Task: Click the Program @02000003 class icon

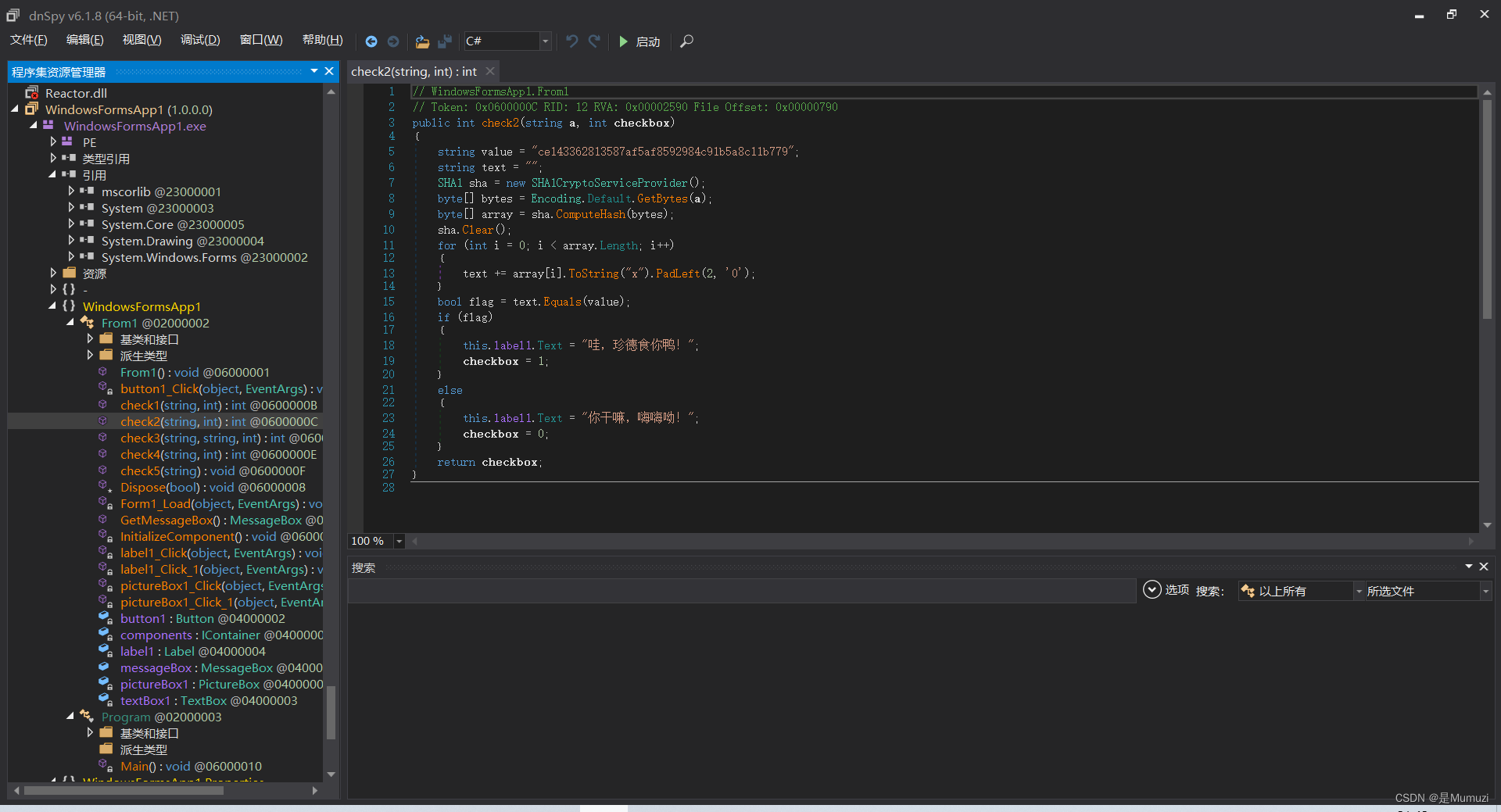Action: (86, 717)
